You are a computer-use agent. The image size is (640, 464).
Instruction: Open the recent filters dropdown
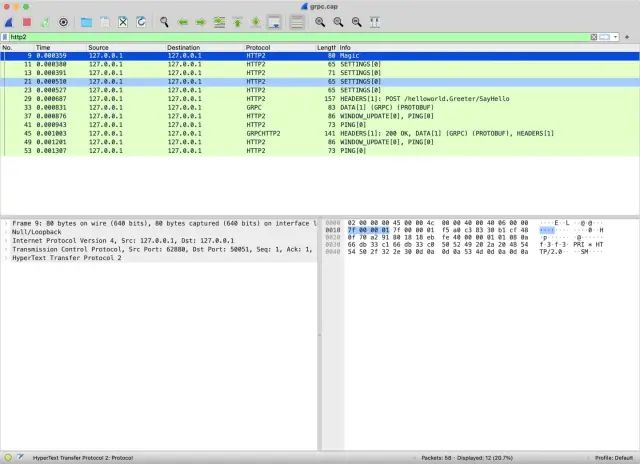[x=615, y=37]
